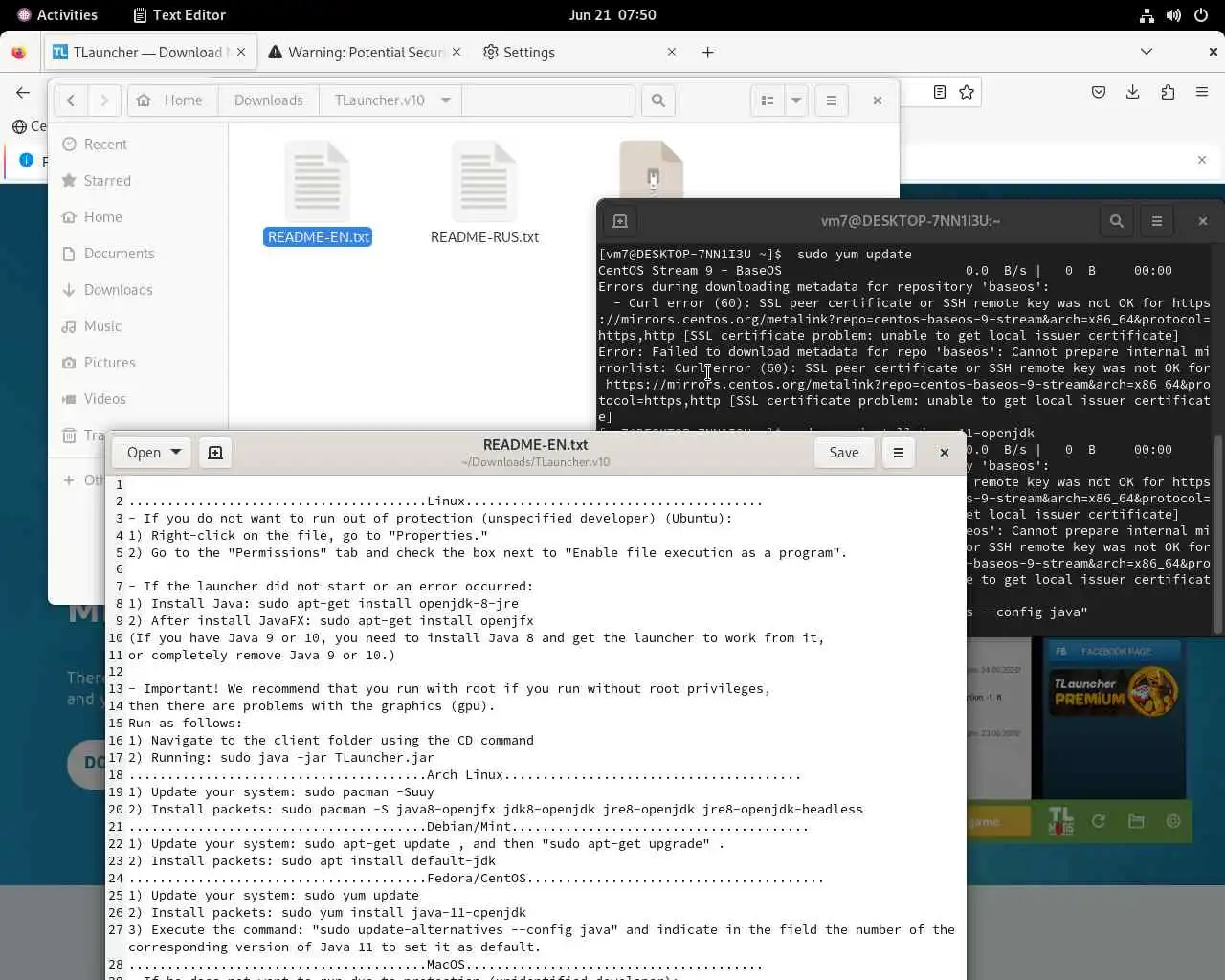Select Documents in Files sidebar
The height and width of the screenshot is (980, 1225).
139,253
